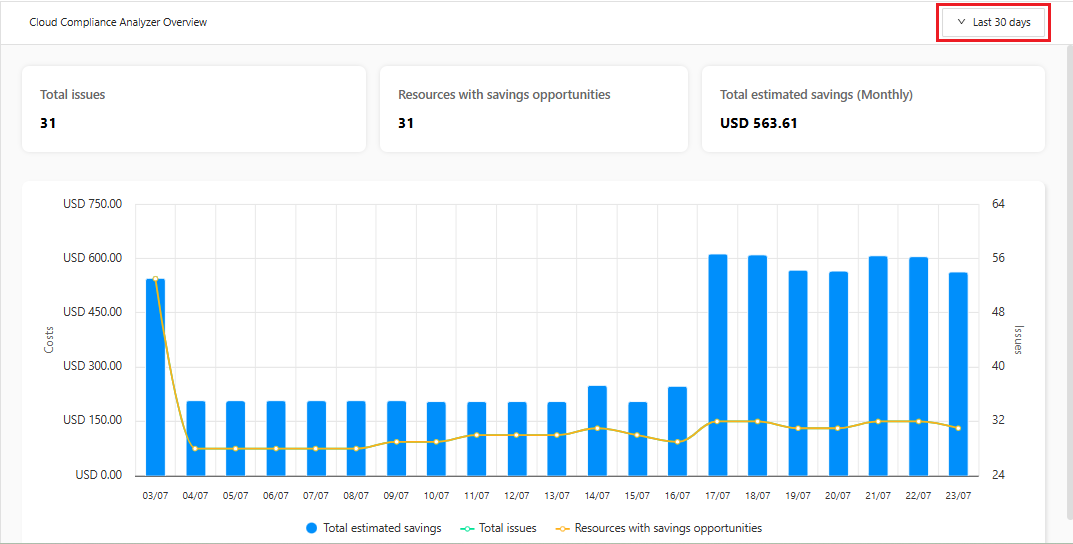Select the Total issues summary card
This screenshot has width=1073, height=544.
pos(194,109)
